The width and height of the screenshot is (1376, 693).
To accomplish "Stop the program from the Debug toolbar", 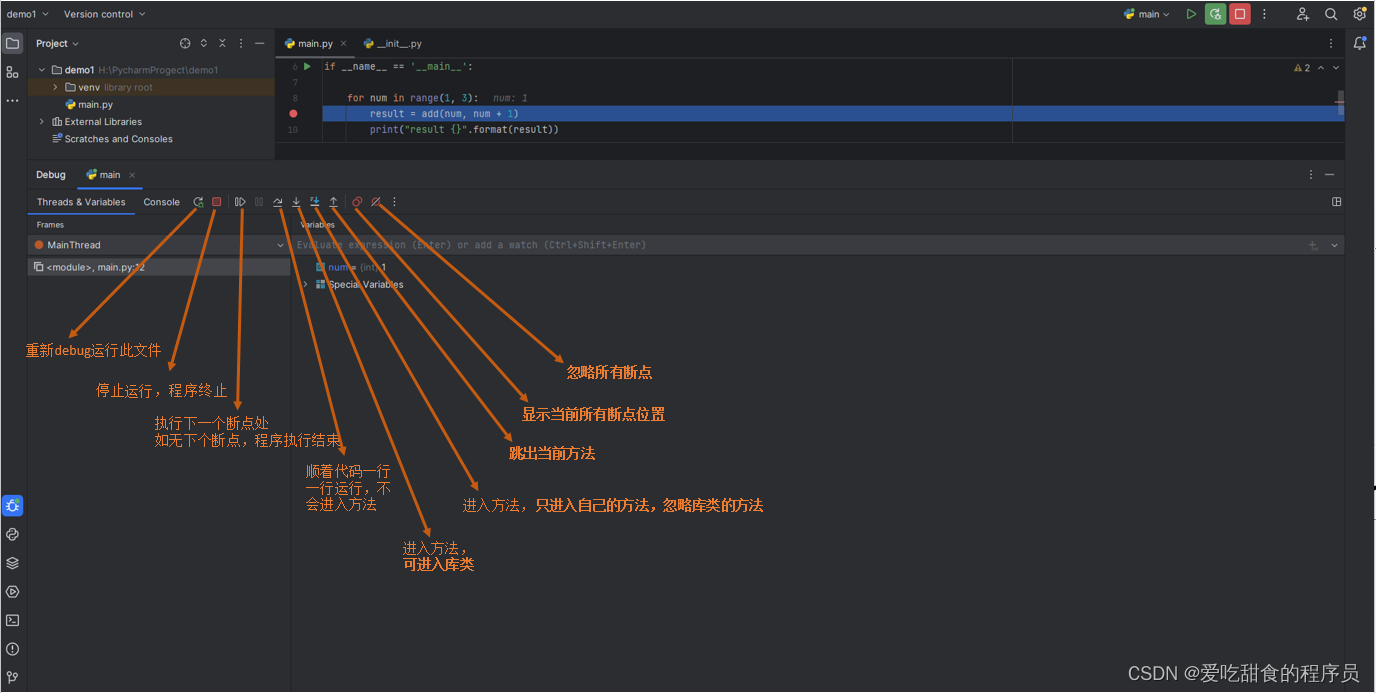I will (216, 202).
